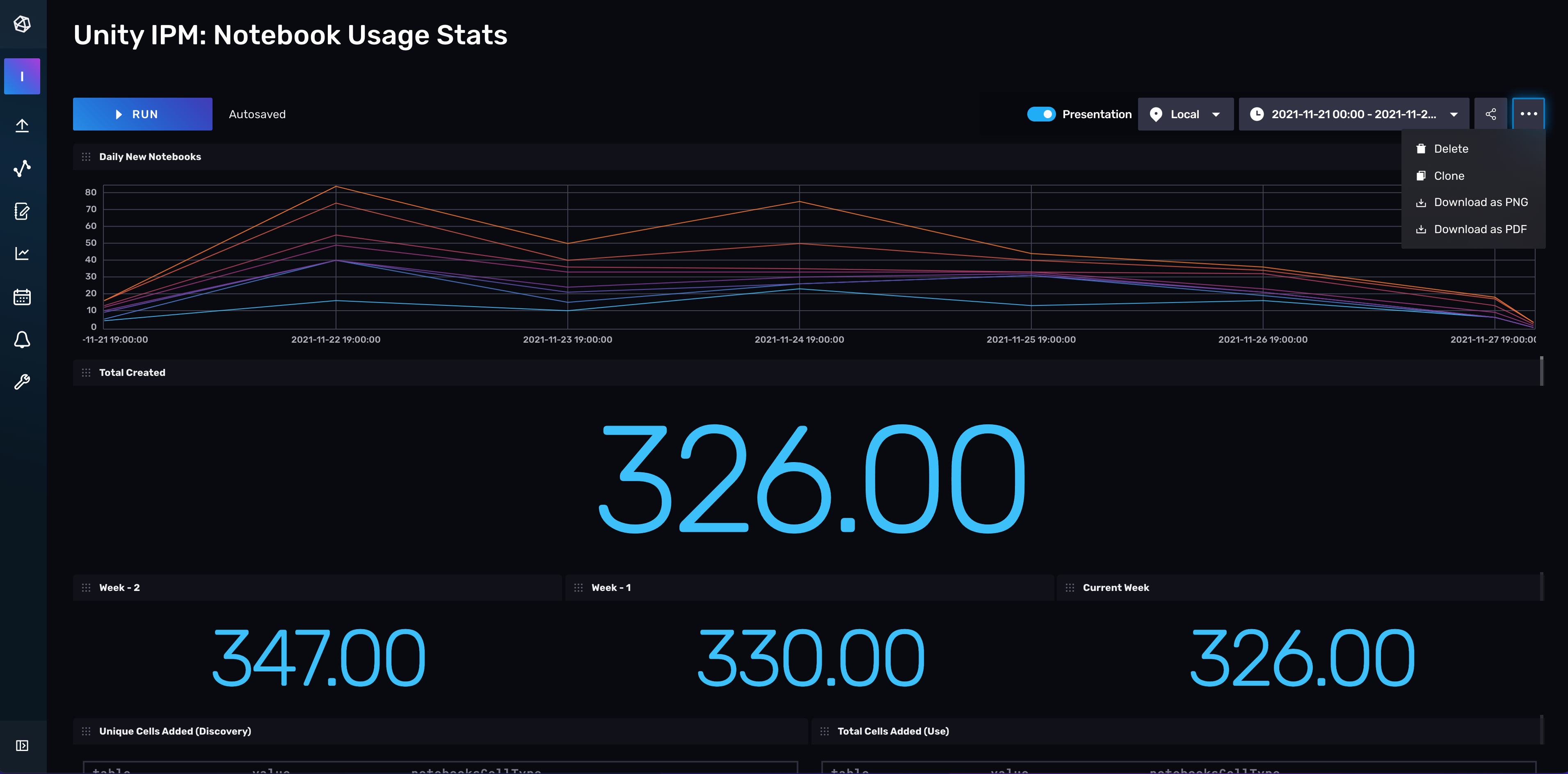Viewport: 1568px width, 774px height.
Task: Select Delete from the menu
Action: [x=1451, y=149]
